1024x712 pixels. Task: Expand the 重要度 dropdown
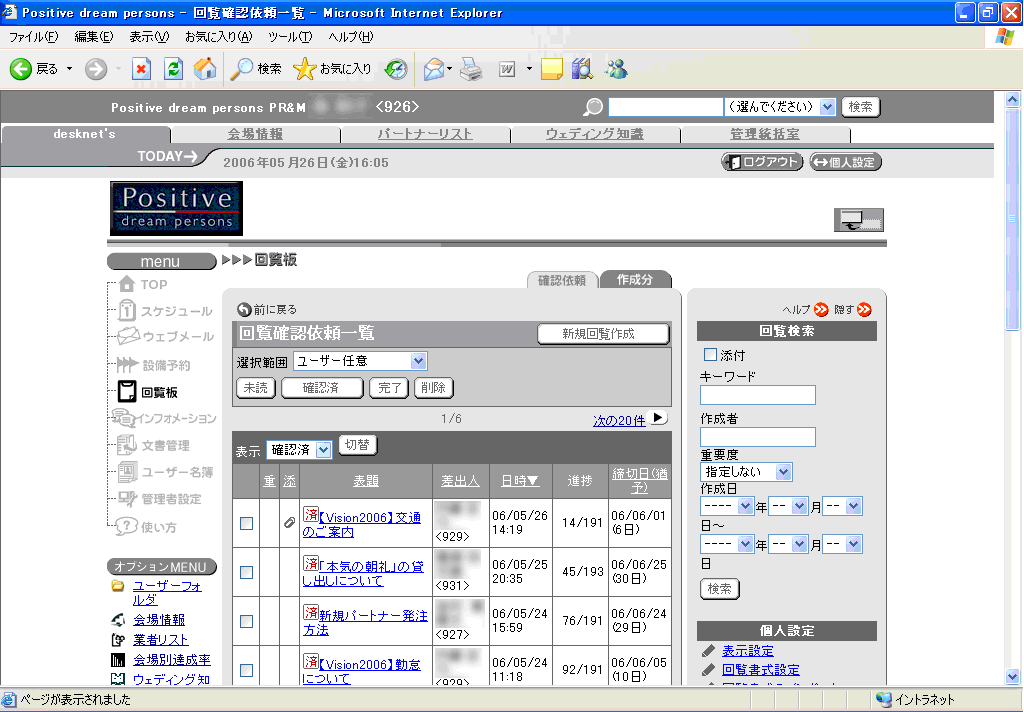pos(746,471)
